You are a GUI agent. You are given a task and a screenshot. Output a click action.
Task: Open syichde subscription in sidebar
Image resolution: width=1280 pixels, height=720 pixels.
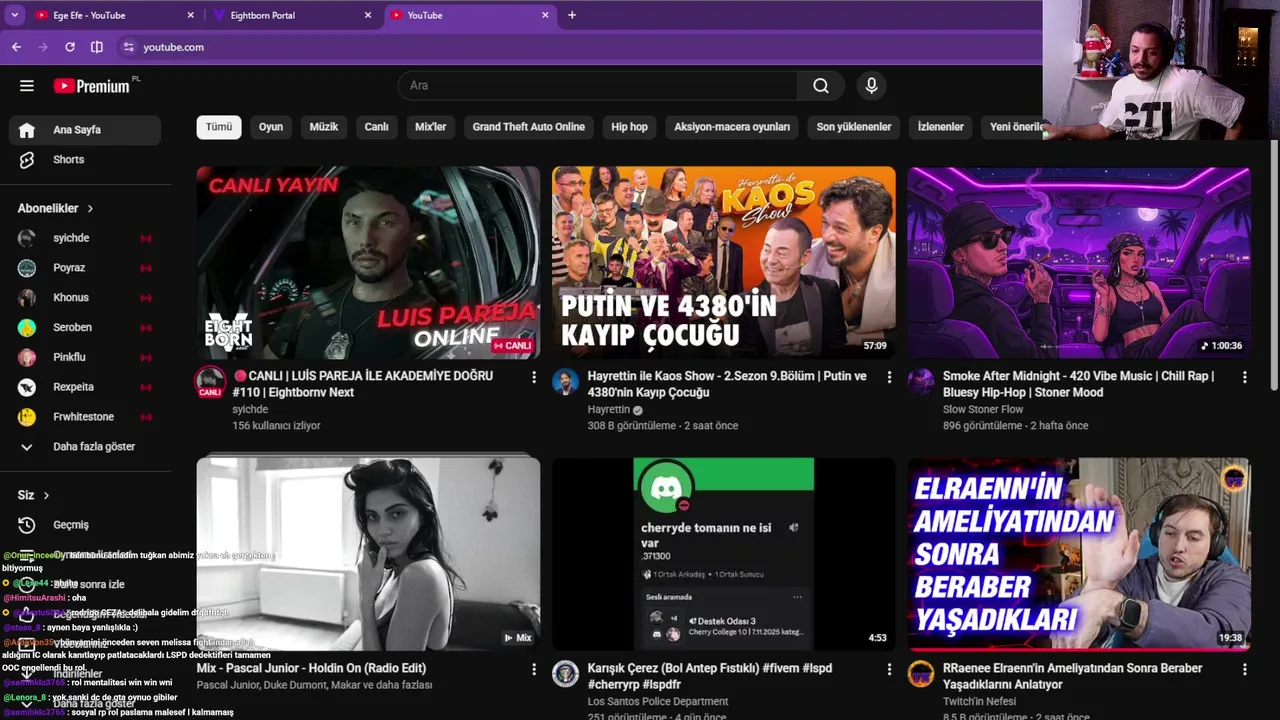pos(85,238)
